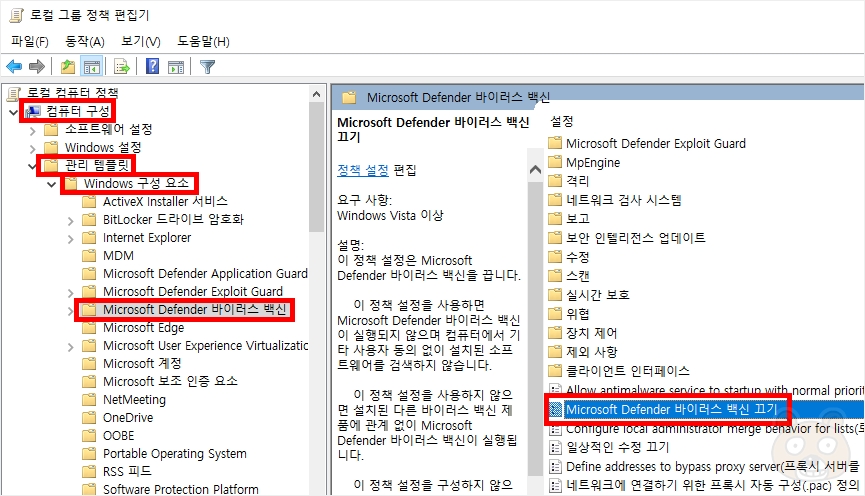This screenshot has height=496, width=865.
Task: Select Portable Operating System folder
Action: click(x=174, y=454)
